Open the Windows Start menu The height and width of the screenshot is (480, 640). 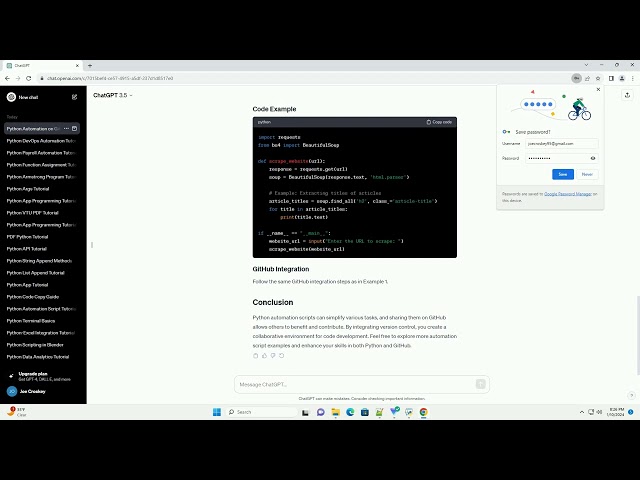tap(217, 412)
